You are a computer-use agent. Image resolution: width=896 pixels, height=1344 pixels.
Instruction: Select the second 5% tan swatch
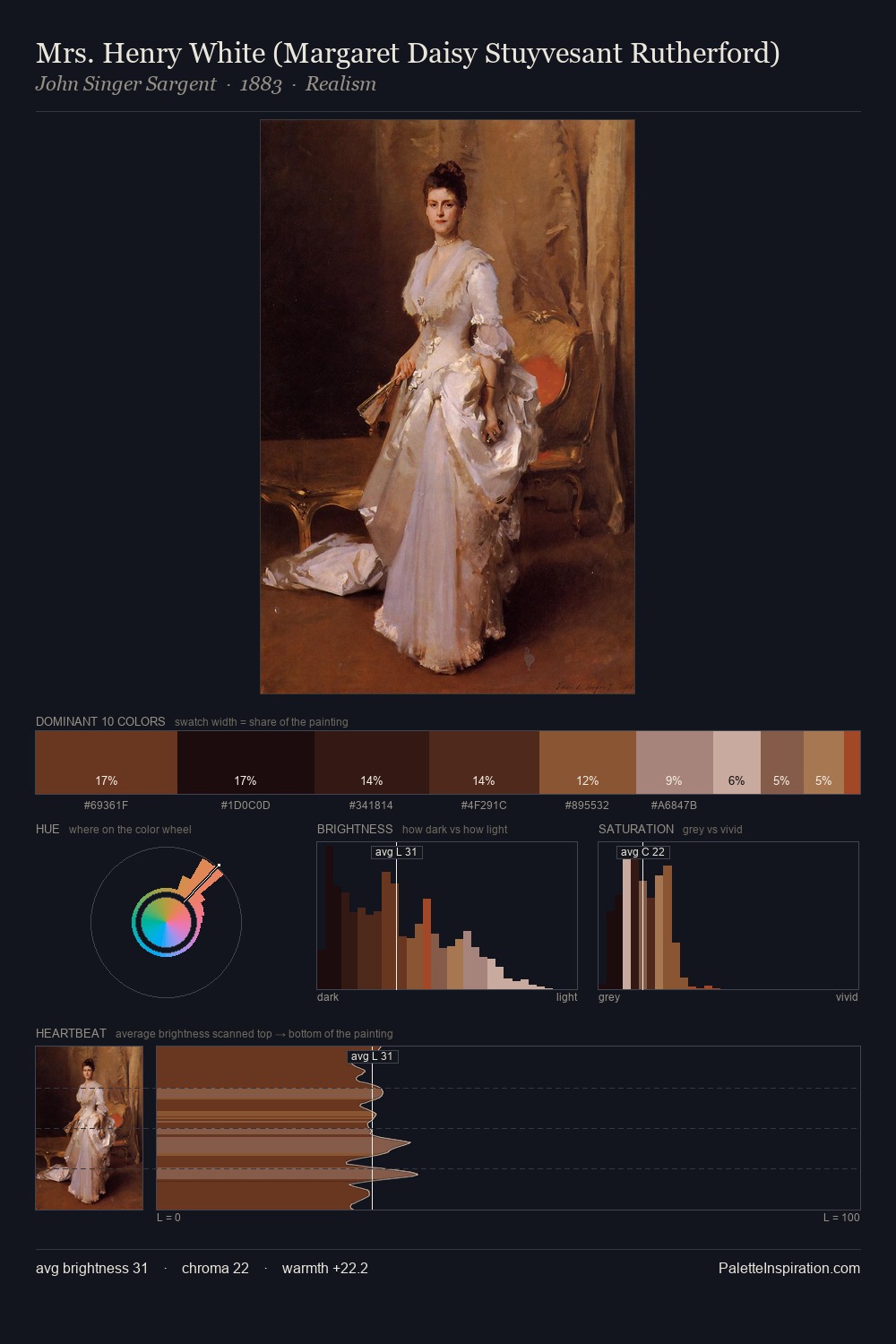click(823, 762)
